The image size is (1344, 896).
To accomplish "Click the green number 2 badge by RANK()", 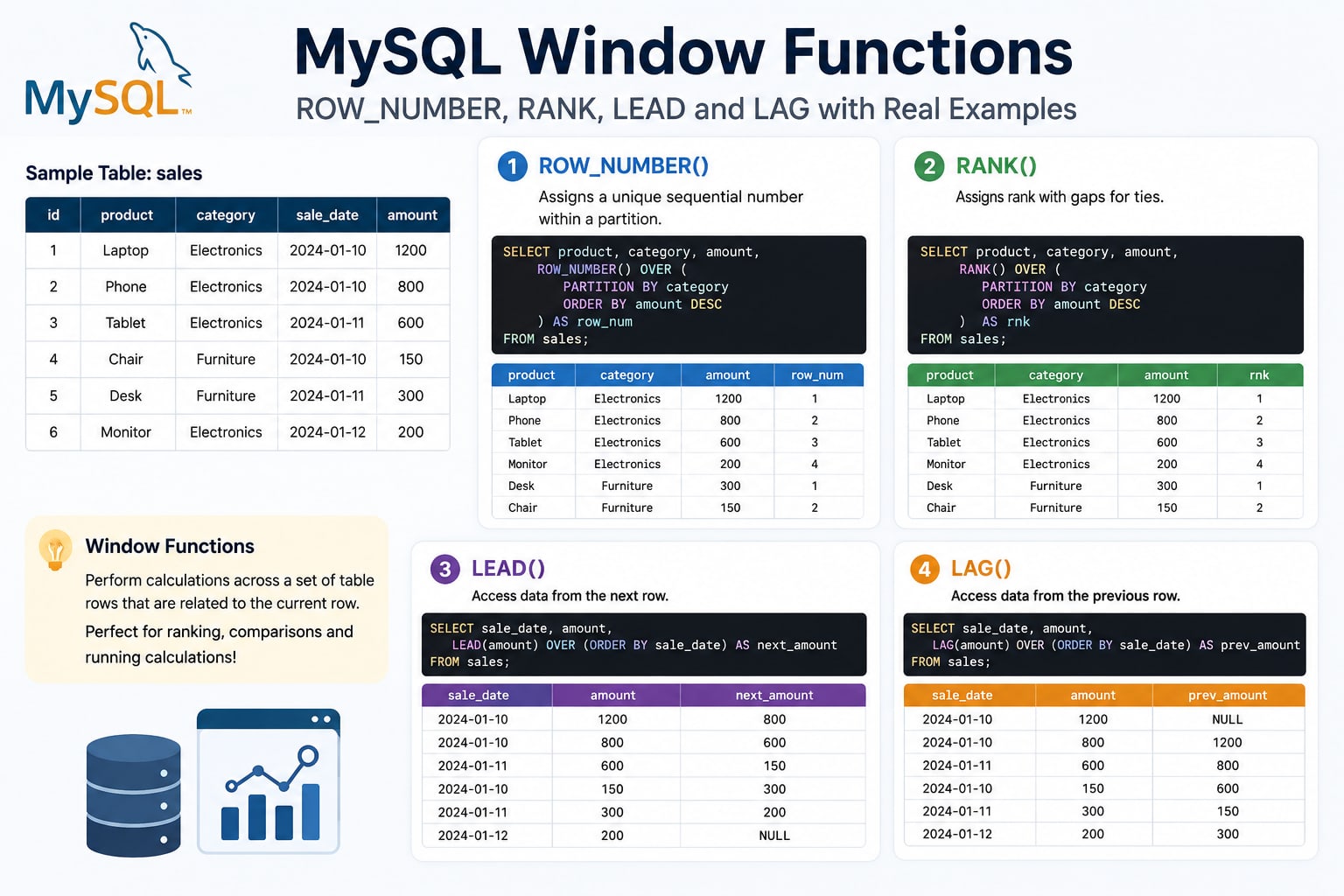I will [929, 166].
